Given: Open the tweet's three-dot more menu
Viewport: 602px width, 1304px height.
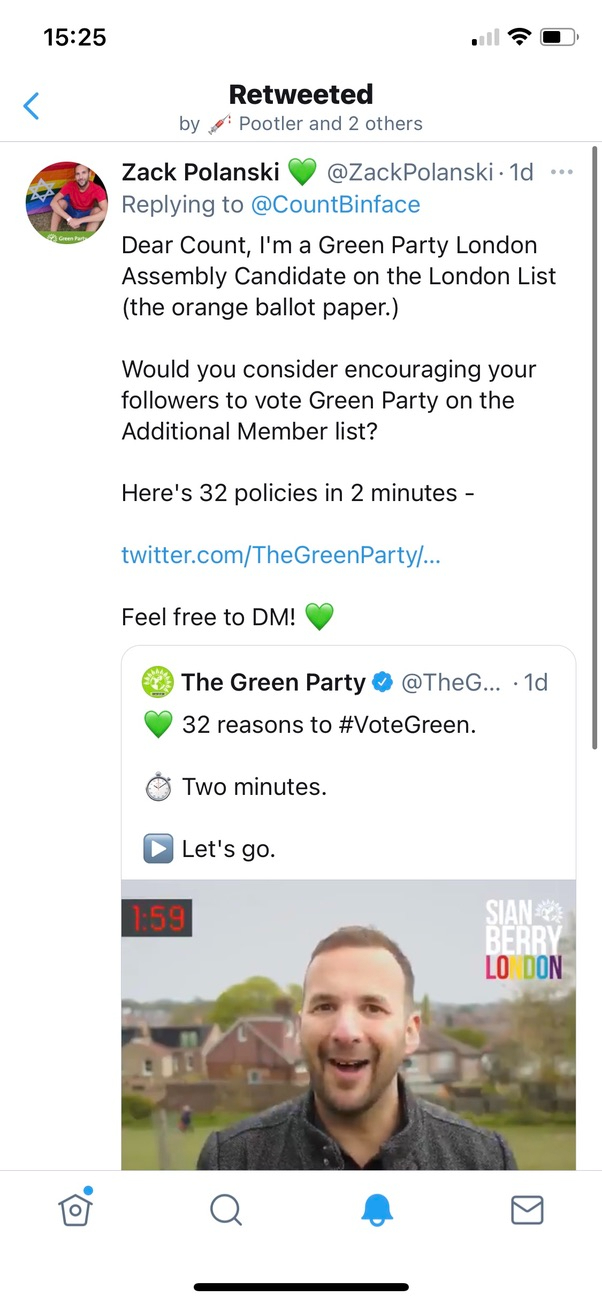Looking at the screenshot, I should click(x=562, y=173).
